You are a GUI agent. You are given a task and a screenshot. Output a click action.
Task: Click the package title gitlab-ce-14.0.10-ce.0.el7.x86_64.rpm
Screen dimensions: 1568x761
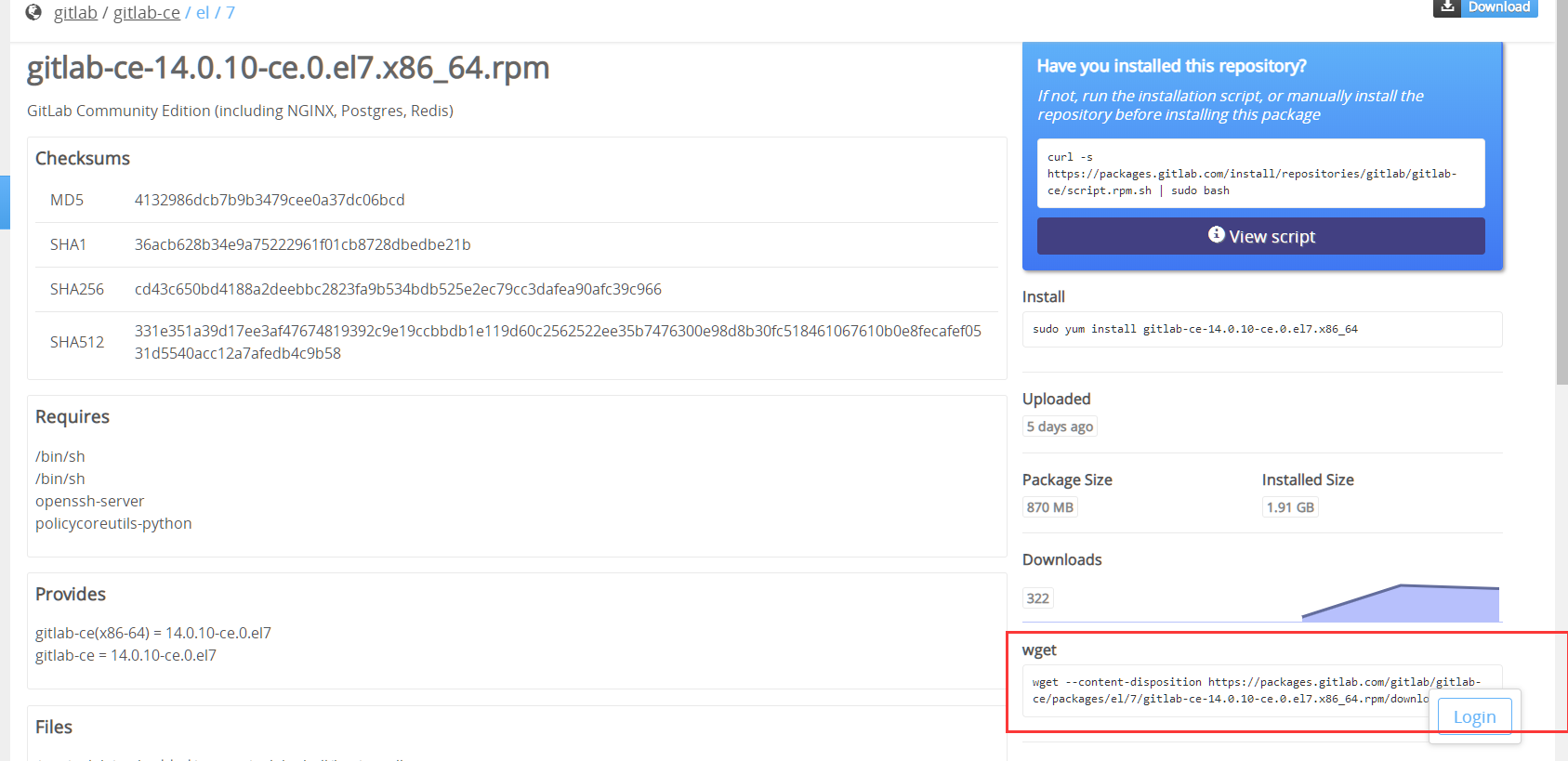click(288, 68)
